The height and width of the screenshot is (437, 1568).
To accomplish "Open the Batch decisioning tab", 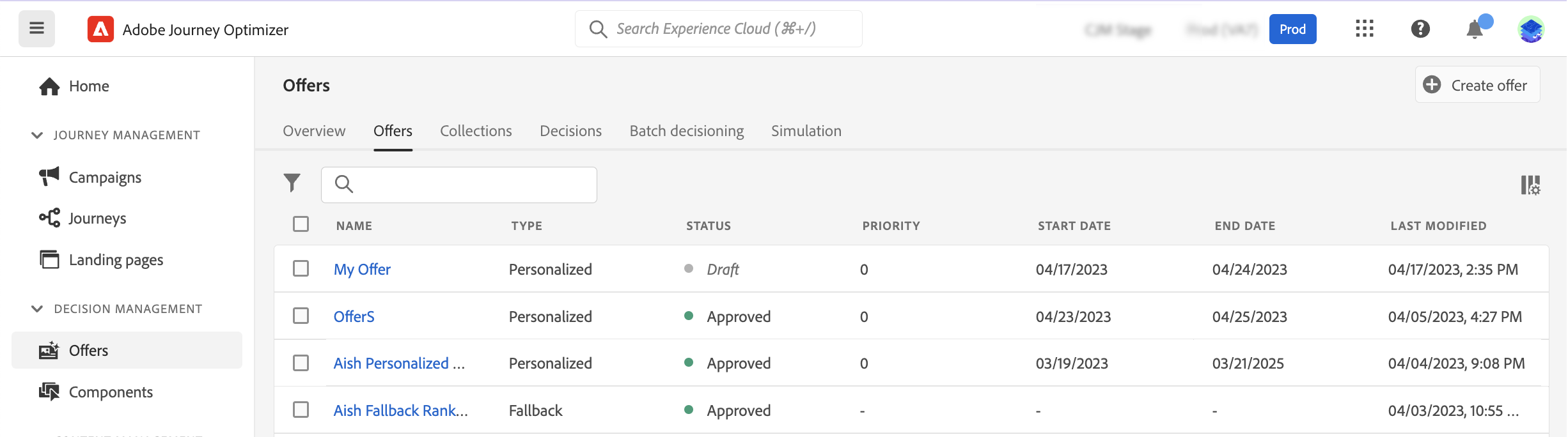I will click(x=686, y=131).
